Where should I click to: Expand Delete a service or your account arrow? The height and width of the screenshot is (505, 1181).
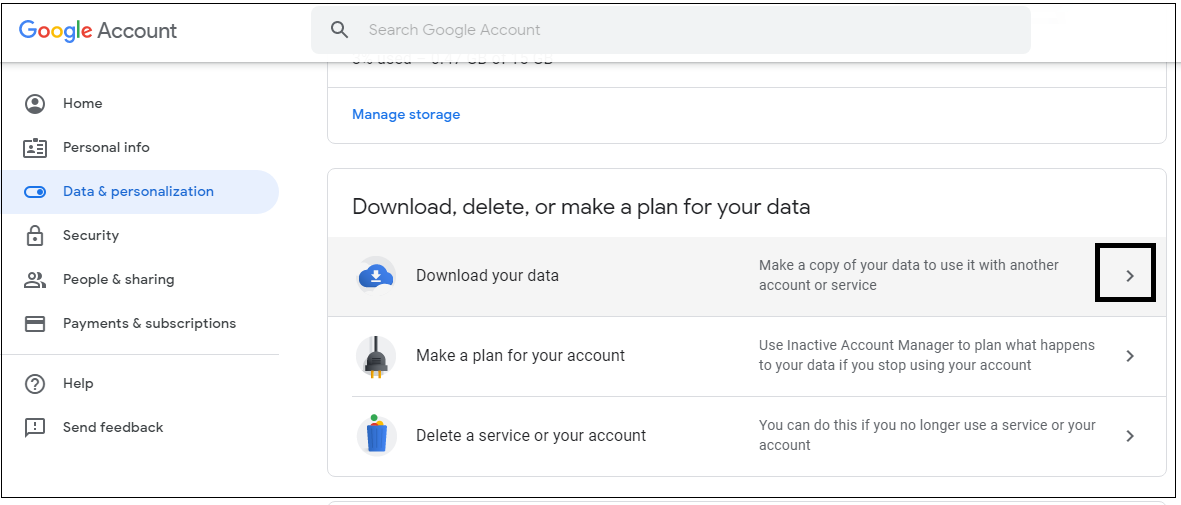1130,436
